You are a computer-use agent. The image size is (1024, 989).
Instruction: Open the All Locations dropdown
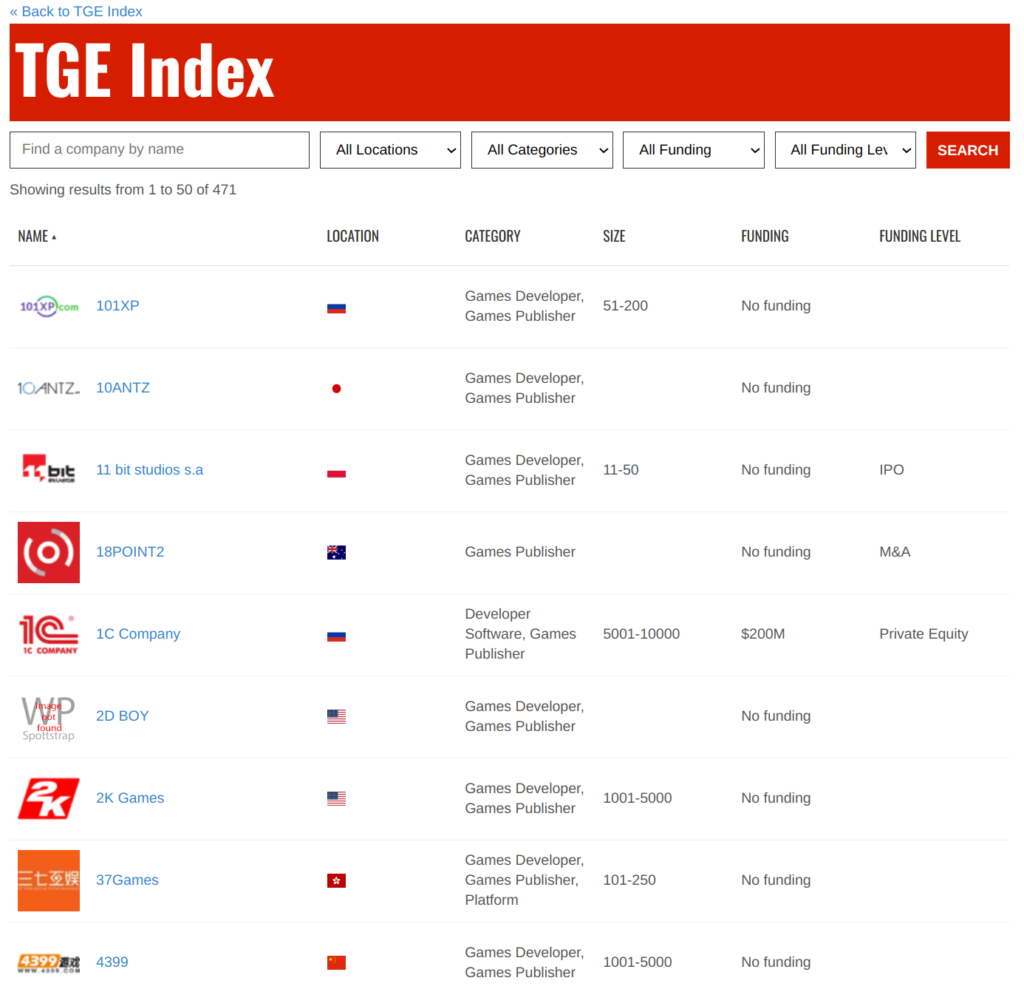coord(390,150)
